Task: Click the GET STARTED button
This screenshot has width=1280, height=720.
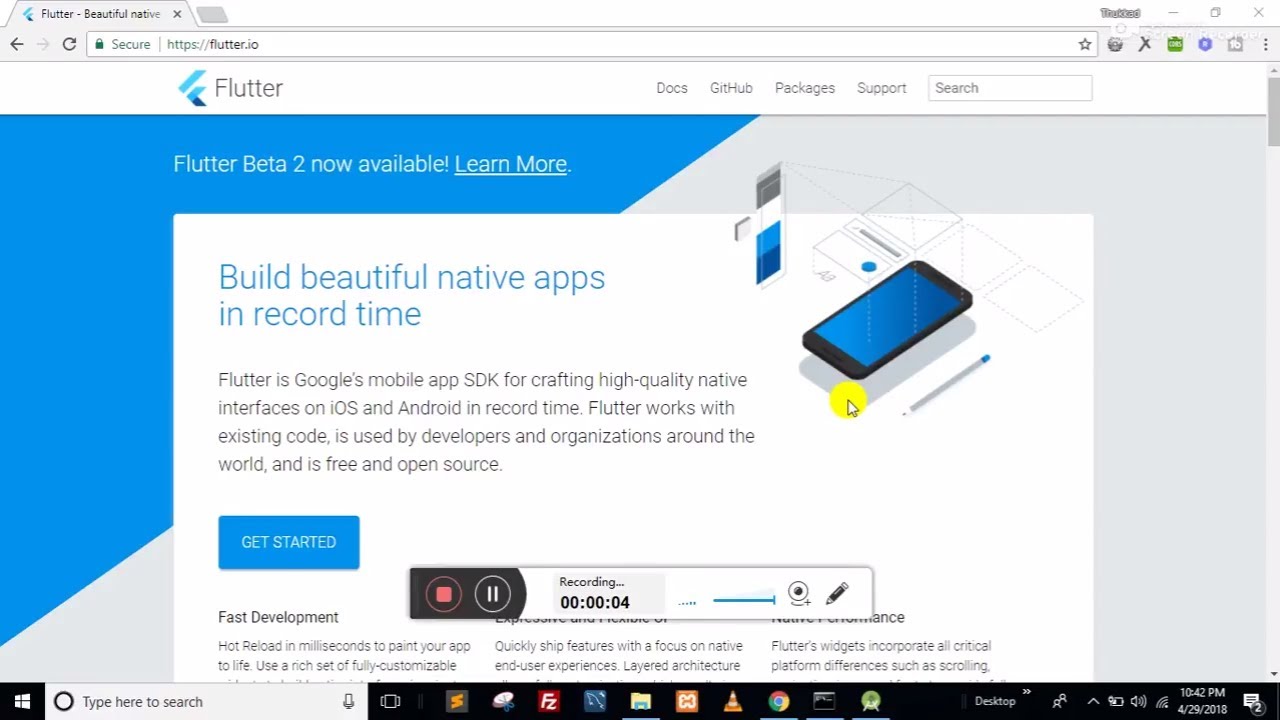Action: pyautogui.click(x=289, y=542)
